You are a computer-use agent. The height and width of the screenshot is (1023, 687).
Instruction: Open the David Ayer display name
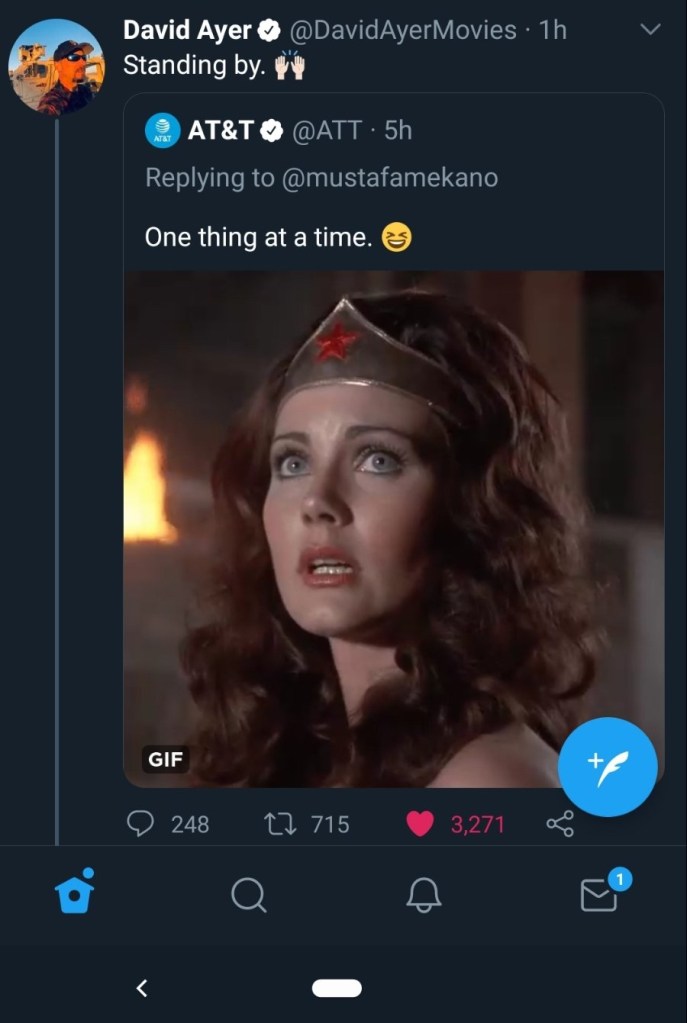click(x=188, y=31)
